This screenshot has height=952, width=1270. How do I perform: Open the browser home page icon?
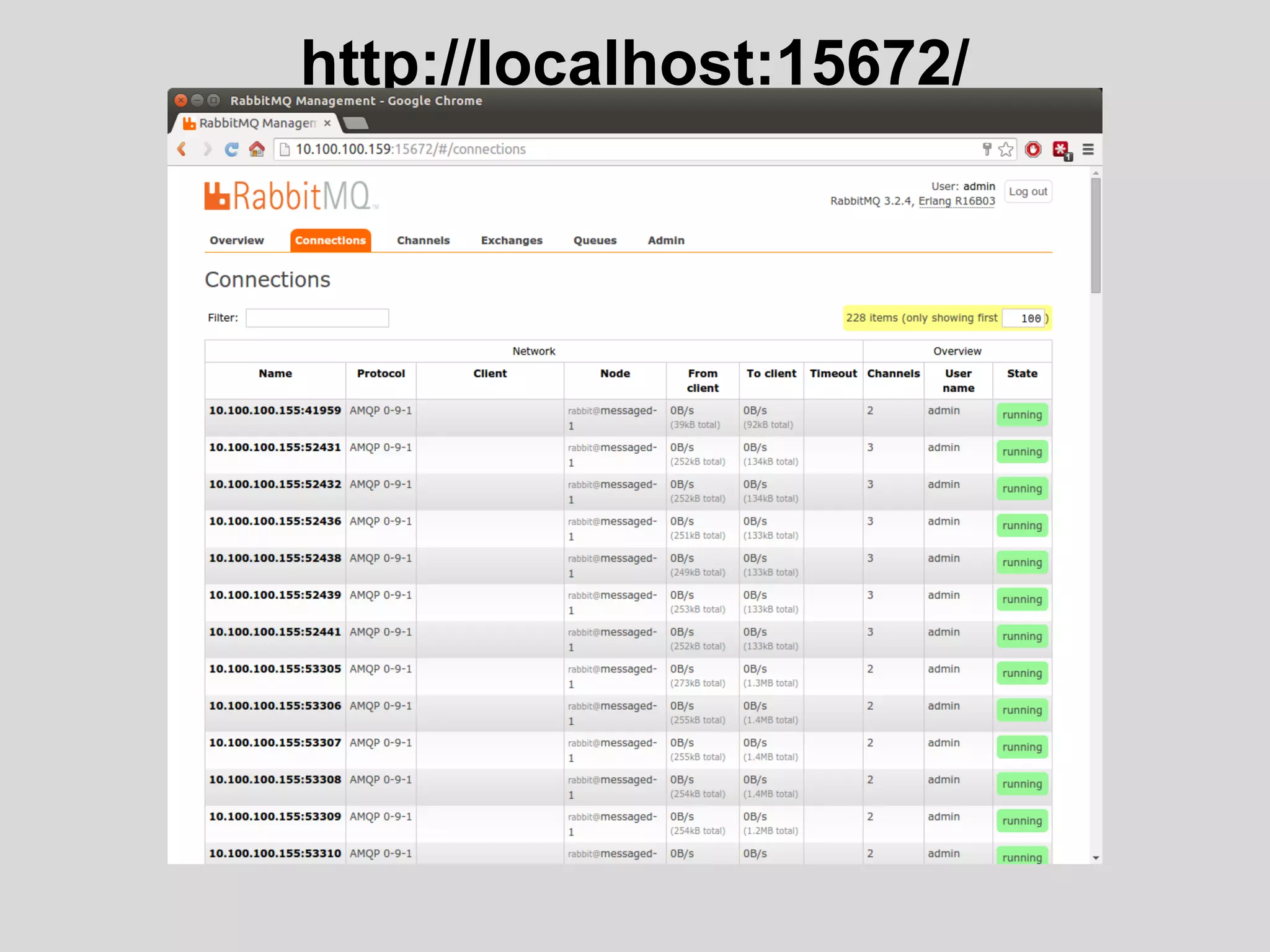pyautogui.click(x=257, y=149)
